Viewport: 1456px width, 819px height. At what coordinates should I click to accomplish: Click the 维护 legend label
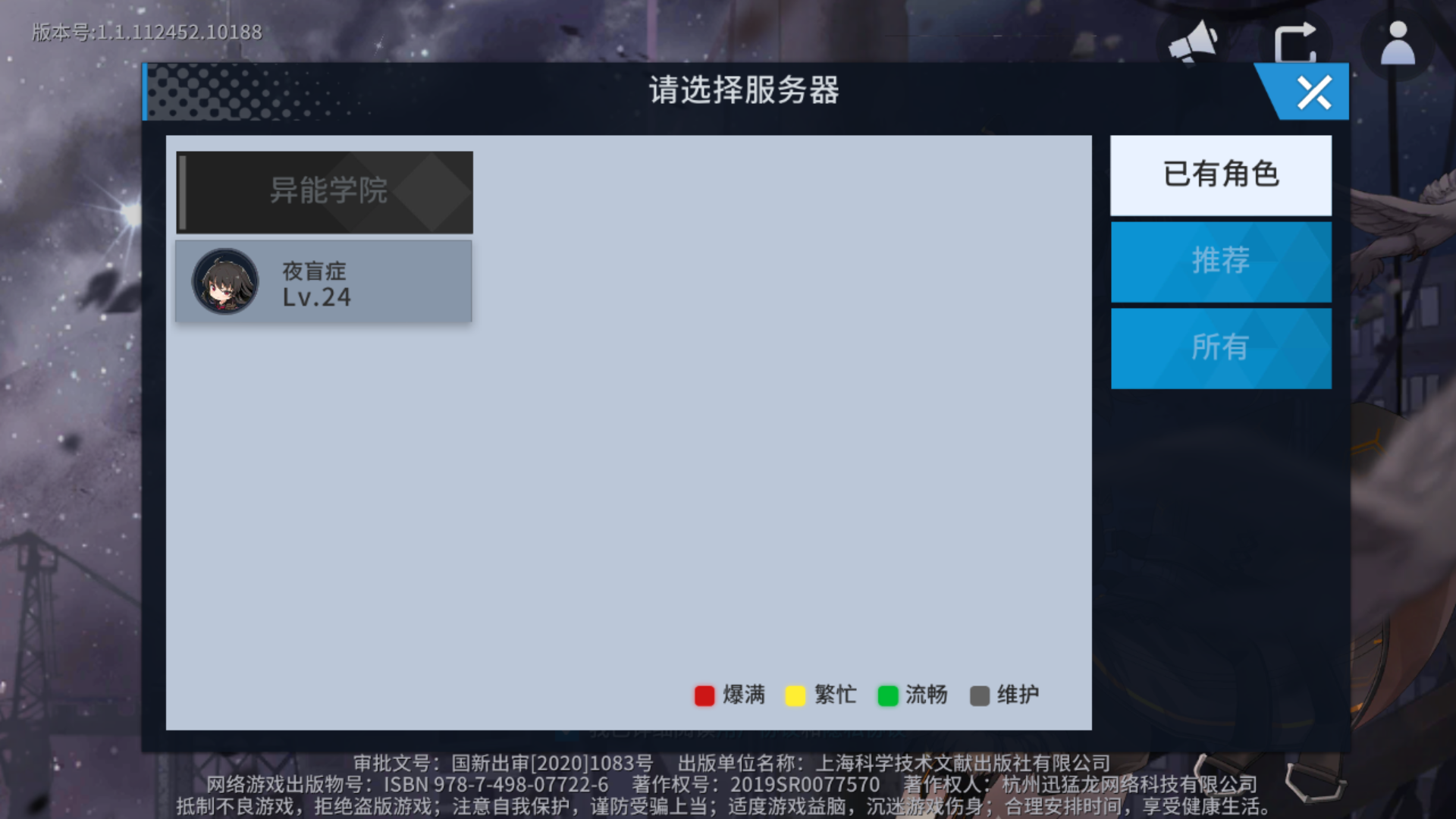tap(1018, 695)
